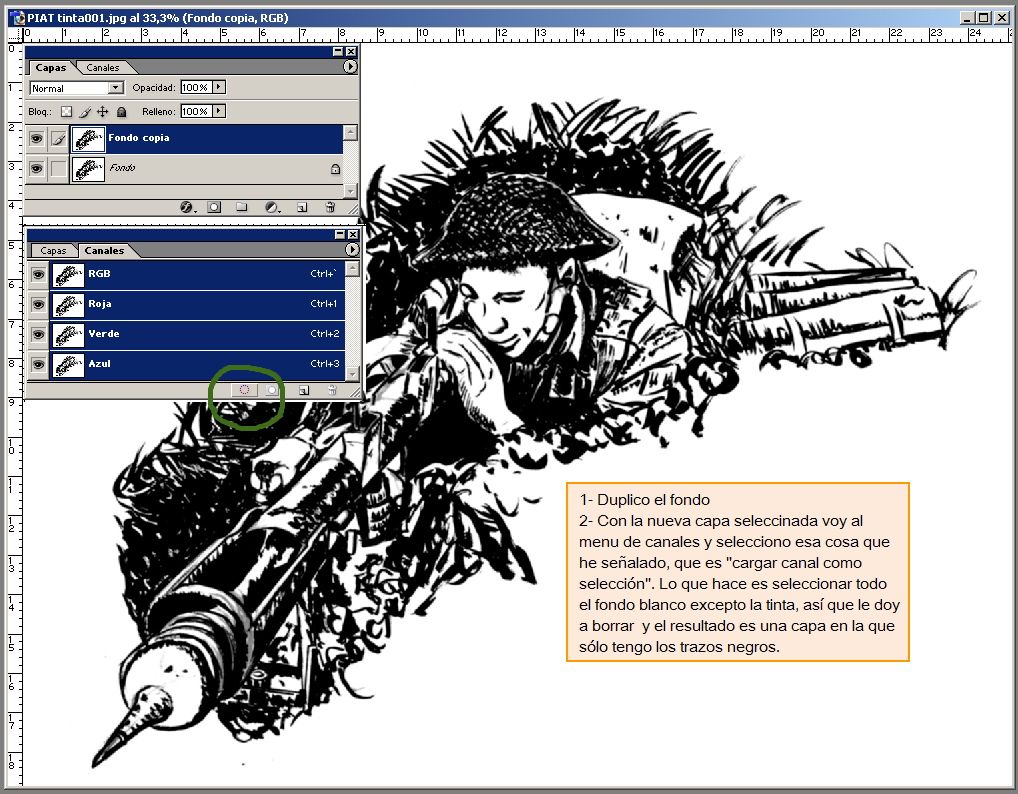The image size is (1018, 794).
Task: Click the Fondo layer thumbnail
Action: pos(88,169)
